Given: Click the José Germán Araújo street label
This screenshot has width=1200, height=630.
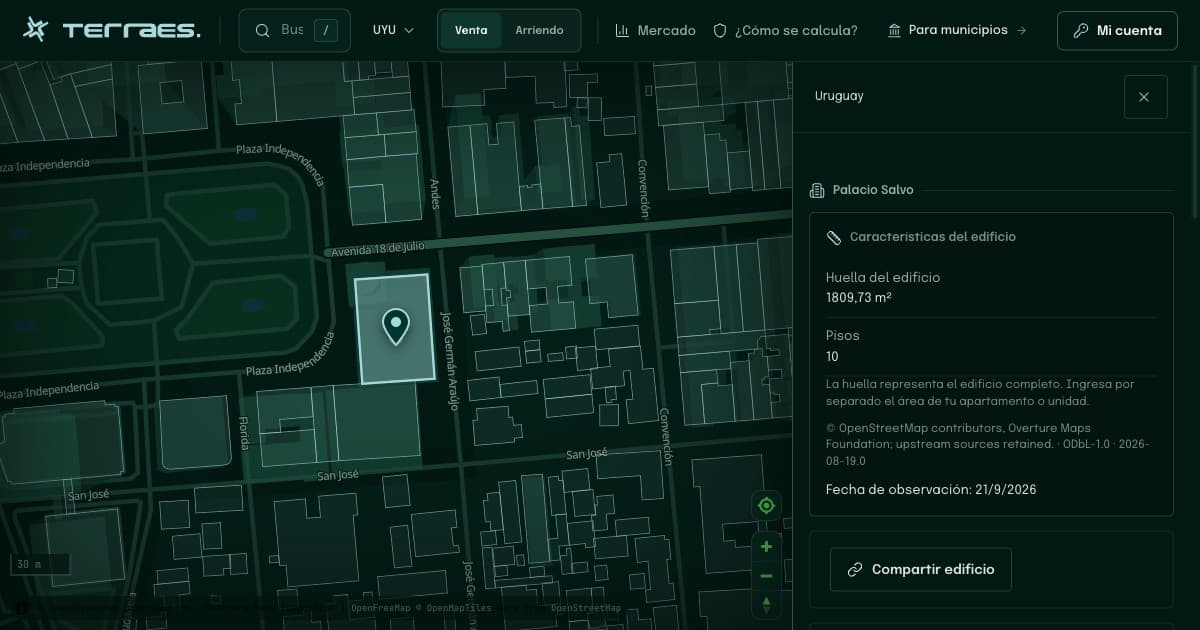Looking at the screenshot, I should pos(449,360).
